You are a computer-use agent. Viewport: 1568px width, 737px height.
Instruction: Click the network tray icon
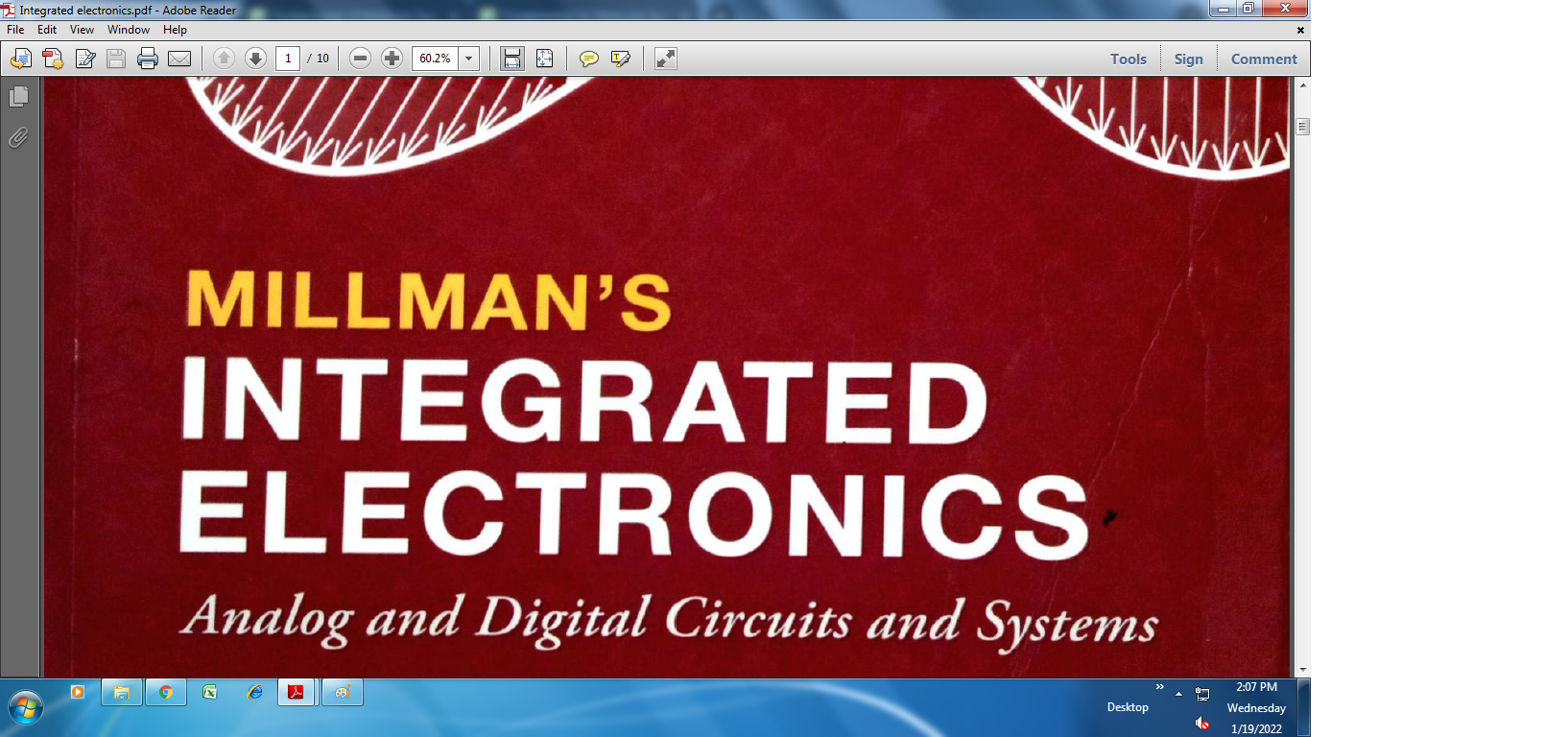tap(1202, 694)
